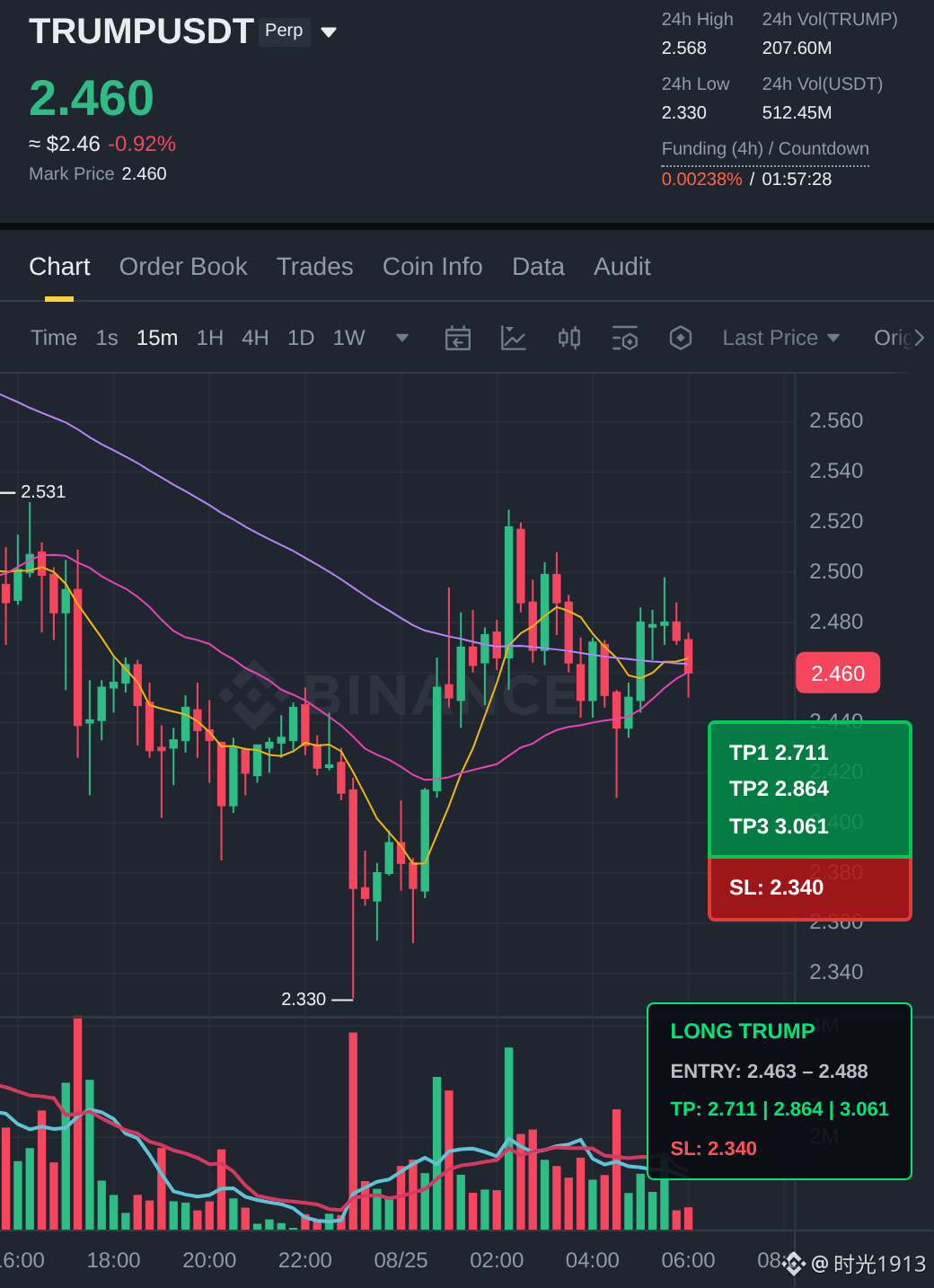Open the Audit tab
Image resolution: width=934 pixels, height=1288 pixels.
click(621, 267)
